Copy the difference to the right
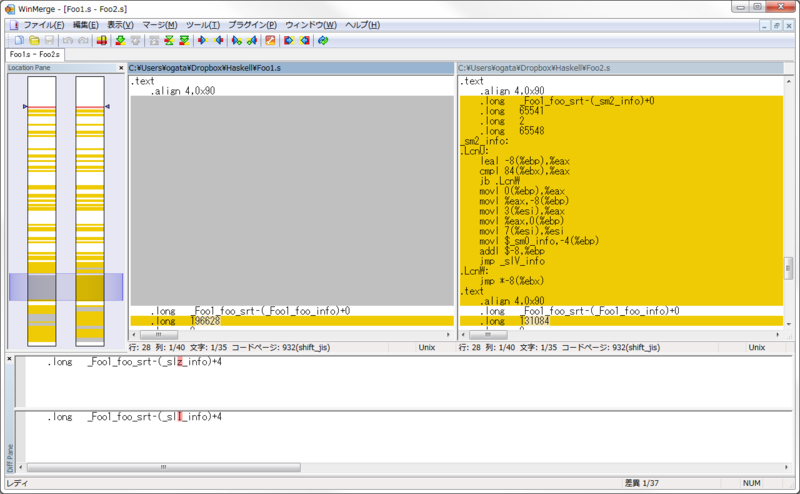The height and width of the screenshot is (494, 800). pyautogui.click(x=203, y=40)
